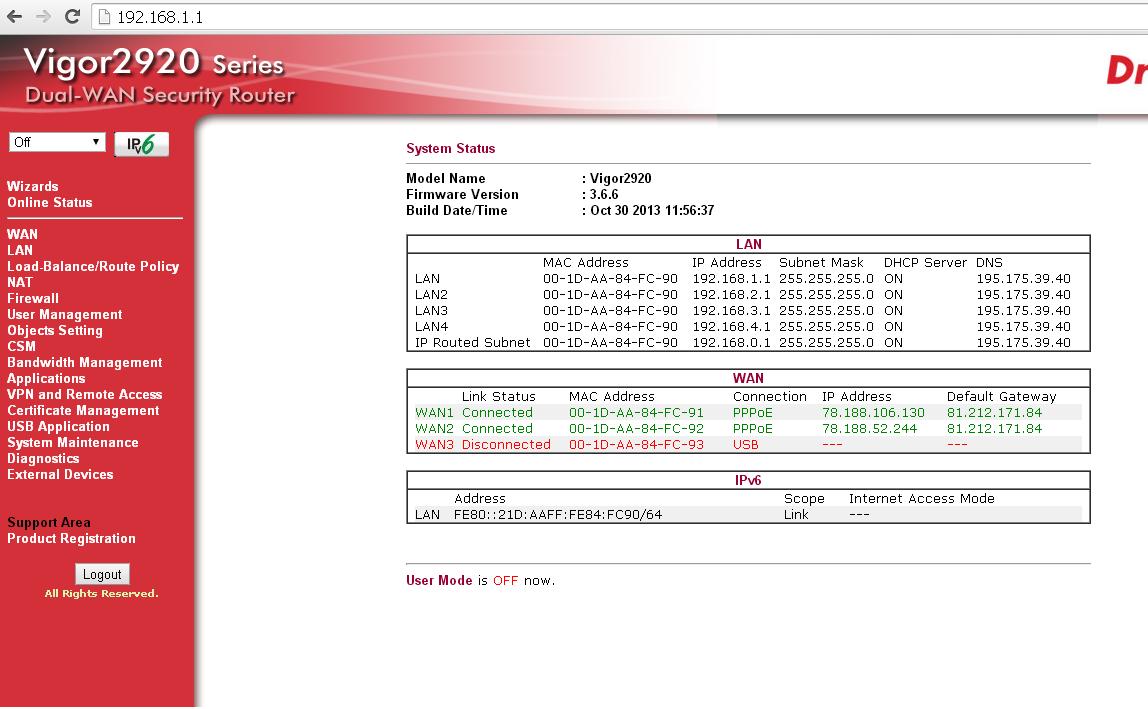The image size is (1148, 709).
Task: Click the IPv6 icon button
Action: point(141,144)
